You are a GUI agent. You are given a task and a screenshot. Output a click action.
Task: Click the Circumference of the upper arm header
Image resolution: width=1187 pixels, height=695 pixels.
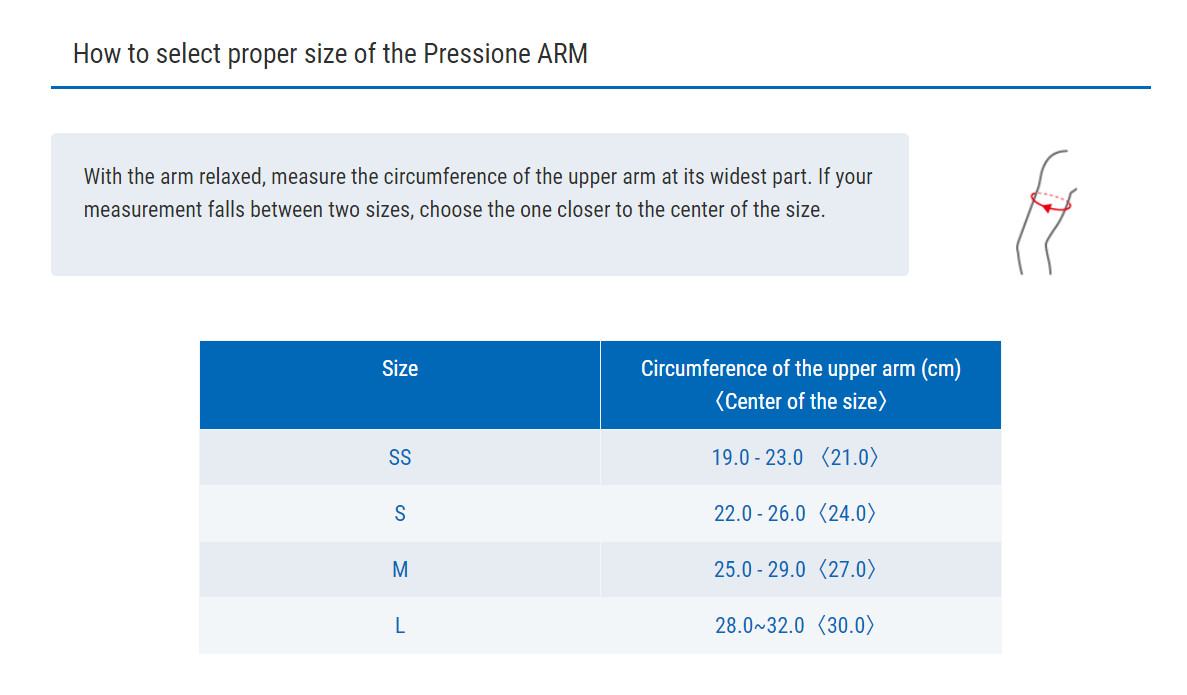pyautogui.click(x=801, y=369)
